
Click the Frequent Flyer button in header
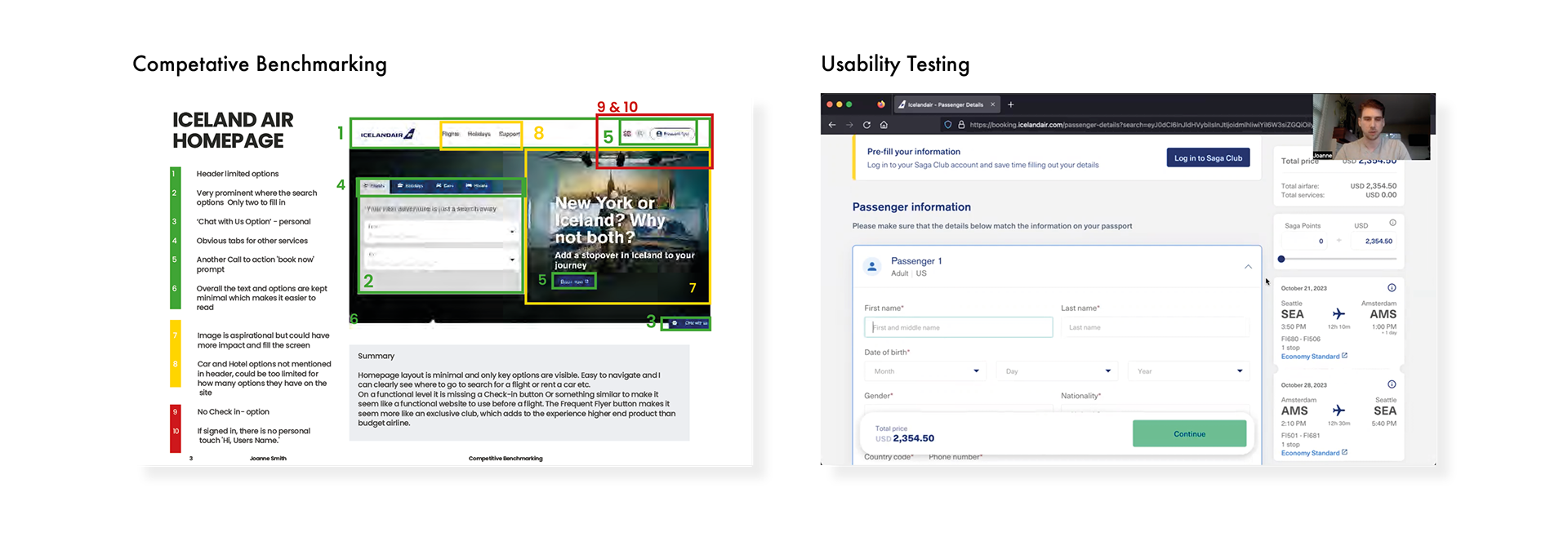pos(673,133)
